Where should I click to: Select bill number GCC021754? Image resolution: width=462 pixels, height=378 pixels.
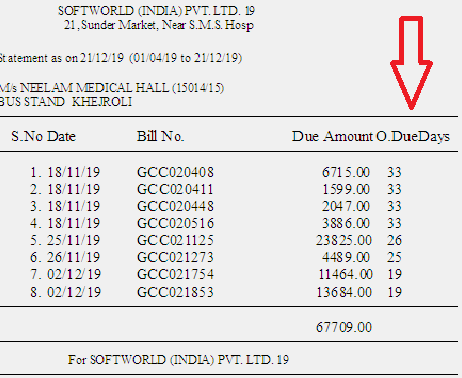(x=175, y=274)
